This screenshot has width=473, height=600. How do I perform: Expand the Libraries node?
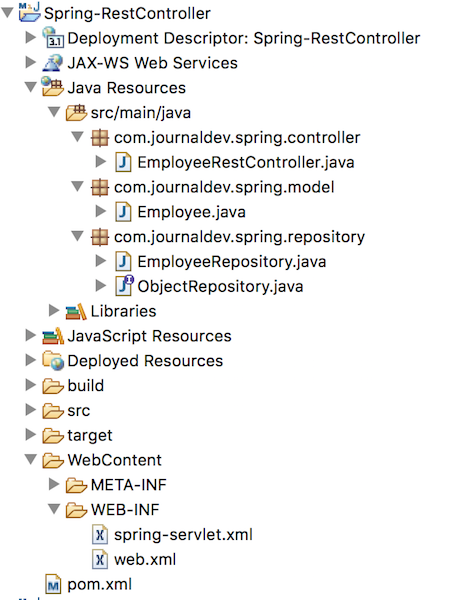click(54, 310)
